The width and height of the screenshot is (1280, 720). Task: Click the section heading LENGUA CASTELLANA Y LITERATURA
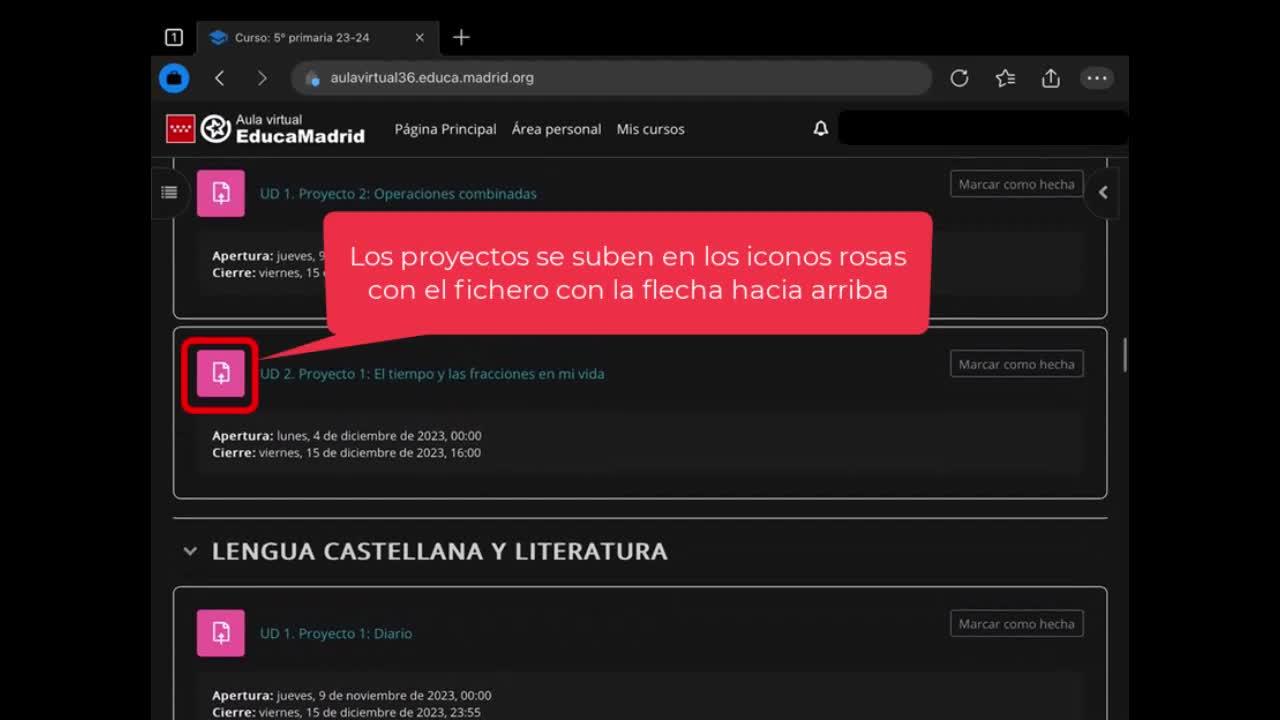[439, 551]
